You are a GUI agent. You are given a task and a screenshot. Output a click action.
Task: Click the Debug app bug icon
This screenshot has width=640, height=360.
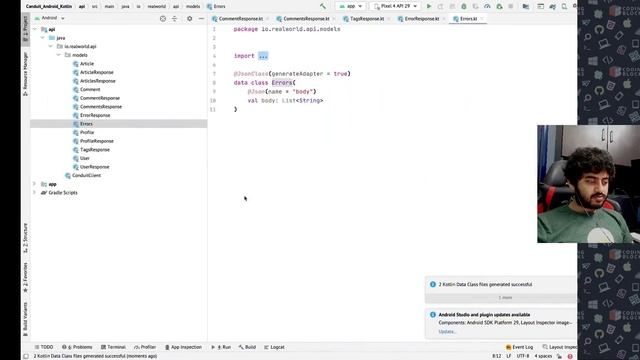464,6
